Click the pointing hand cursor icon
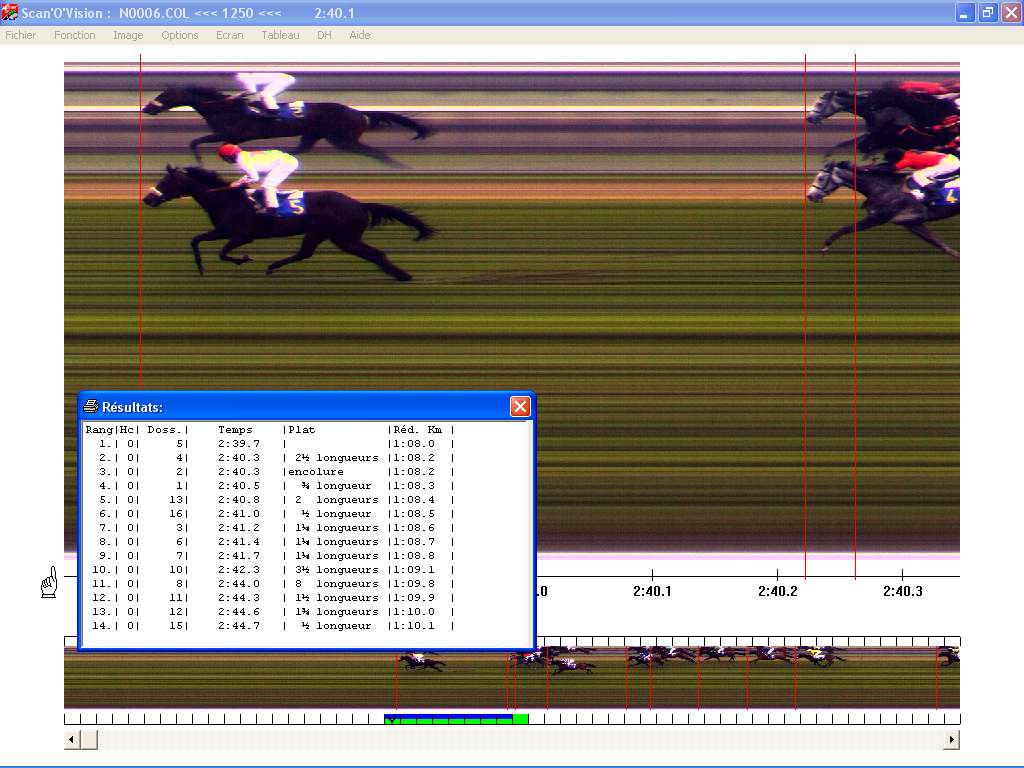1024x768 pixels. point(49,582)
